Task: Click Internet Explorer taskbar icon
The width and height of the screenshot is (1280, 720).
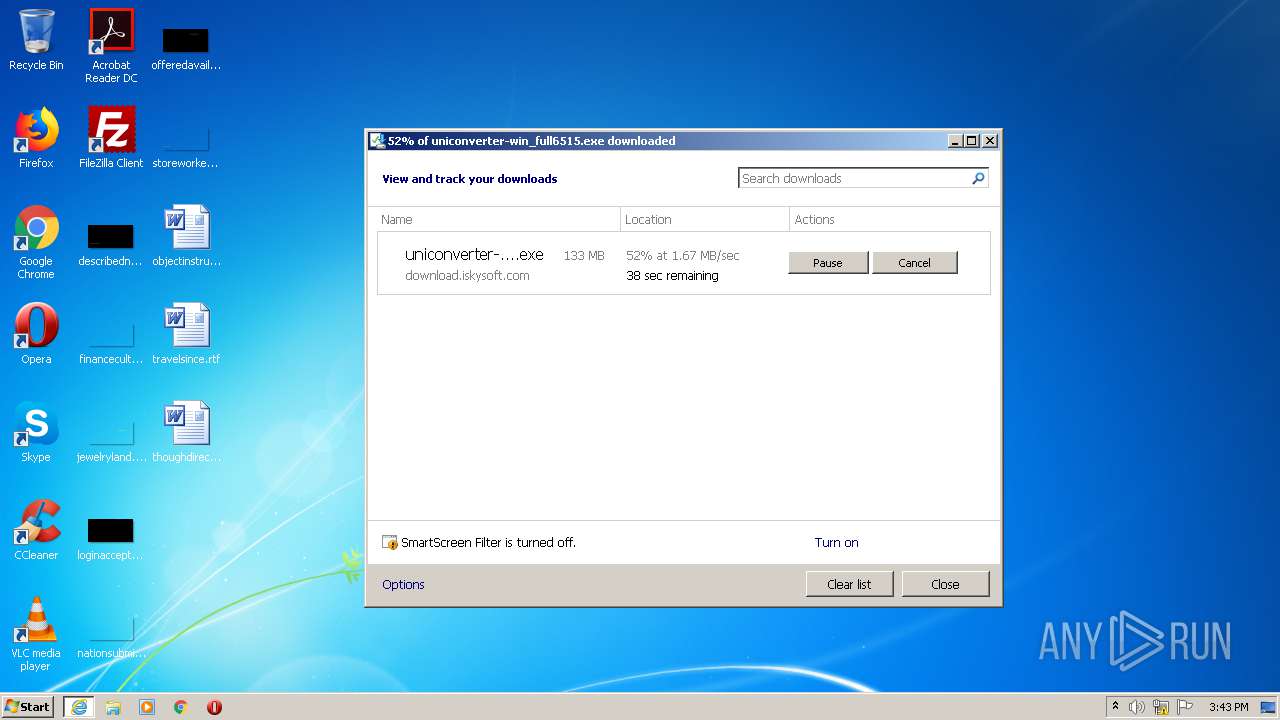Action: pos(79,707)
